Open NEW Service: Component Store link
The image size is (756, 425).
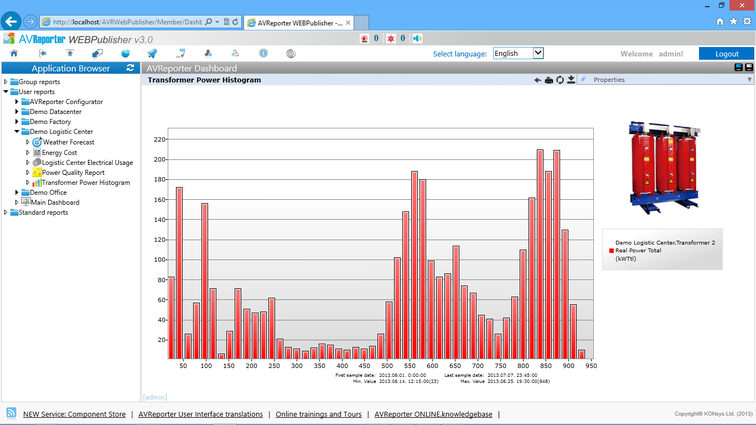pos(74,414)
